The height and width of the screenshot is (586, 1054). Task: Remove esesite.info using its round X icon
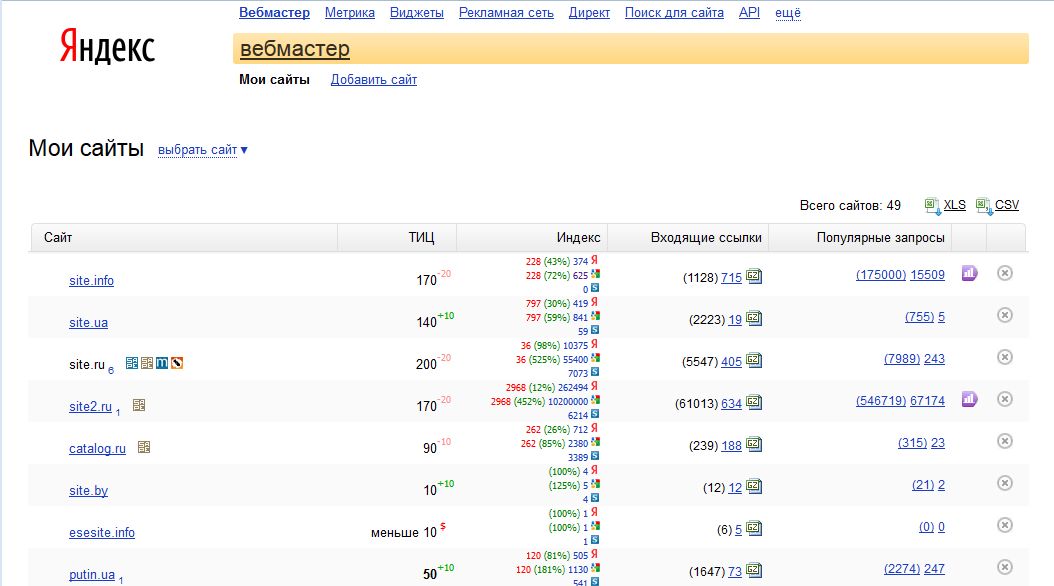pos(1005,525)
